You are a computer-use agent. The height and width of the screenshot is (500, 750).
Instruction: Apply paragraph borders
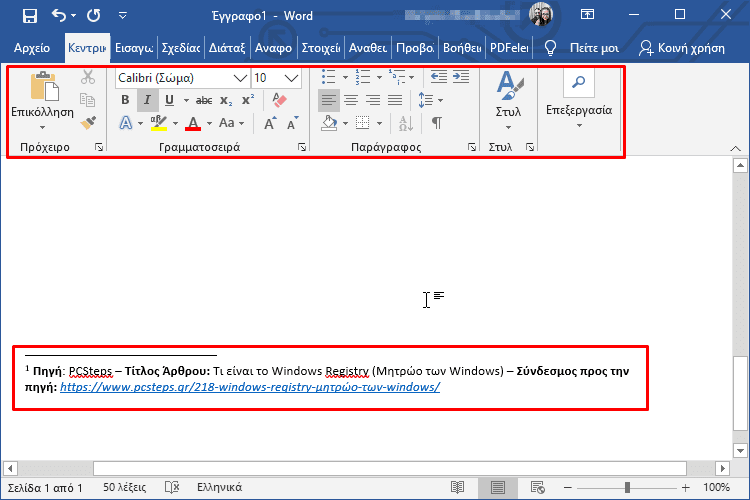tap(363, 123)
